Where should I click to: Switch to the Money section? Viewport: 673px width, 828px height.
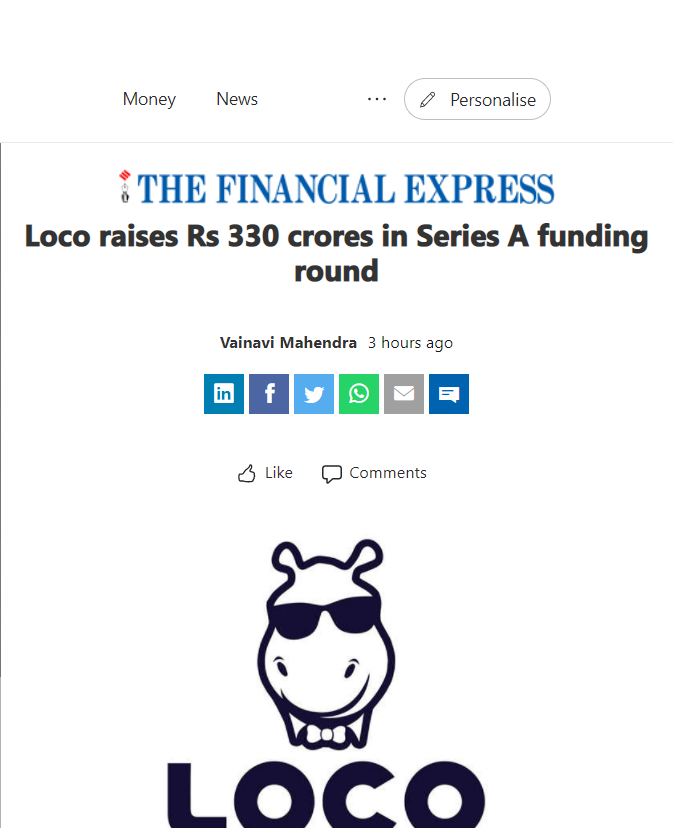(148, 98)
